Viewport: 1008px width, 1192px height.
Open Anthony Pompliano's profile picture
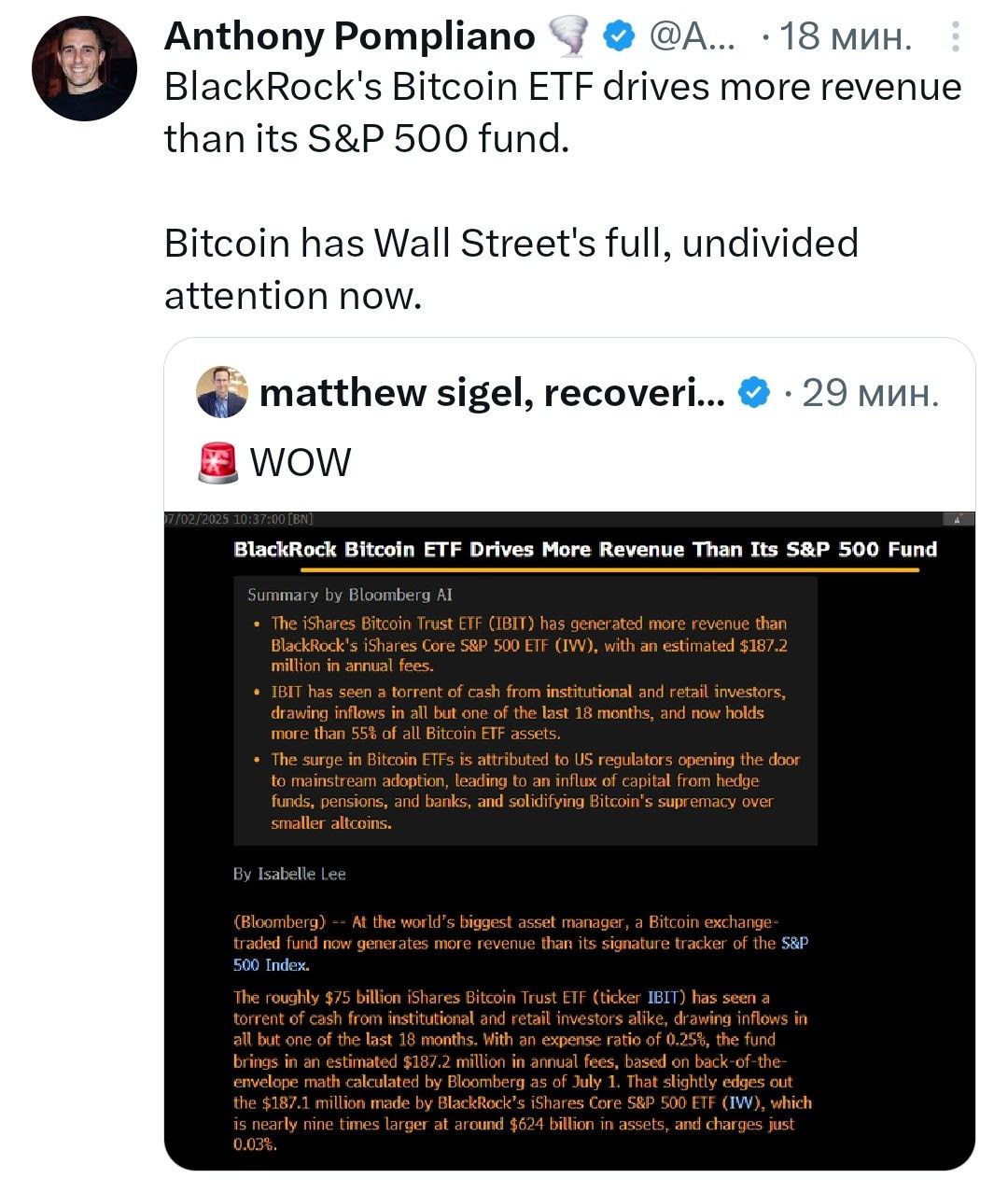(84, 67)
